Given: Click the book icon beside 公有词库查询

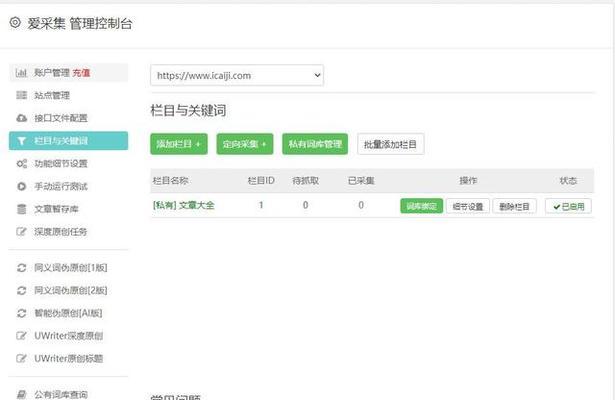Looking at the screenshot, I should pyautogui.click(x=21, y=395).
